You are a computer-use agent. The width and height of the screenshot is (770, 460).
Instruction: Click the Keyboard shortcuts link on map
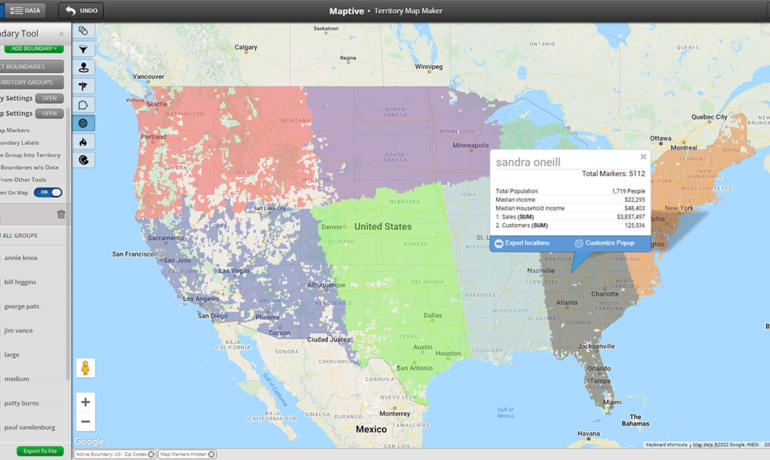(x=666, y=444)
